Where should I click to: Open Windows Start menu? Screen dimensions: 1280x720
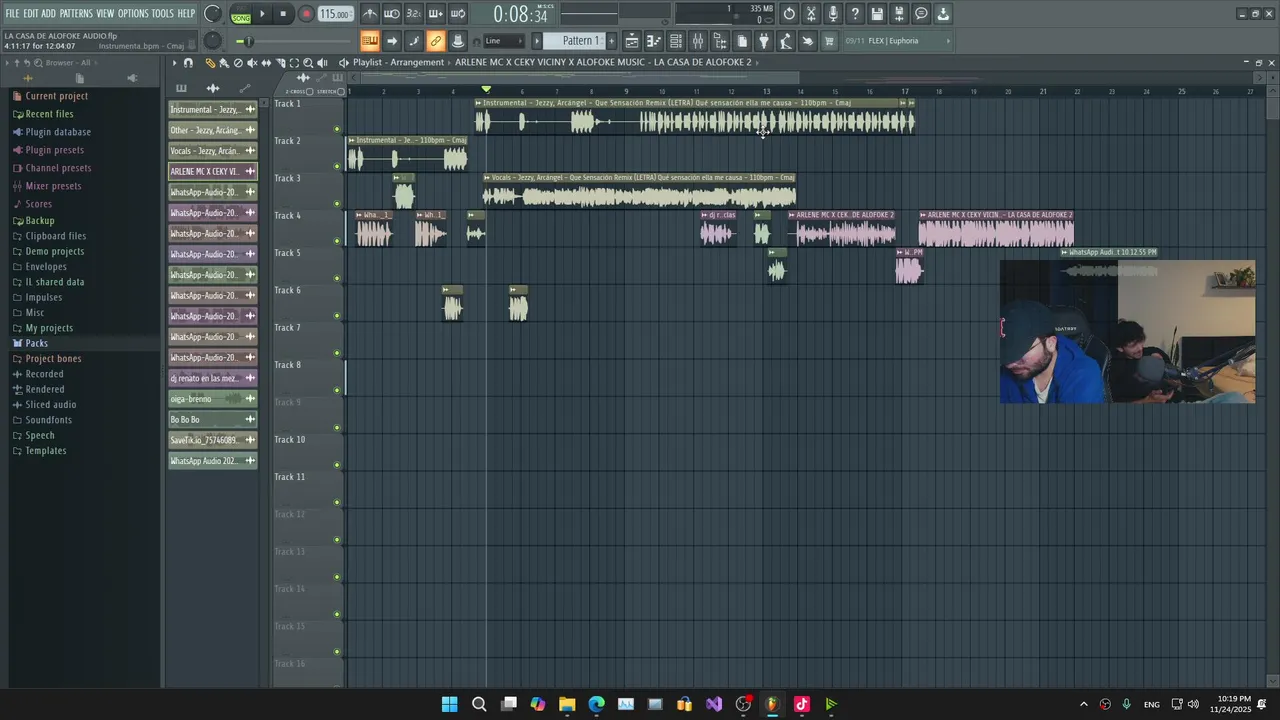[x=450, y=704]
